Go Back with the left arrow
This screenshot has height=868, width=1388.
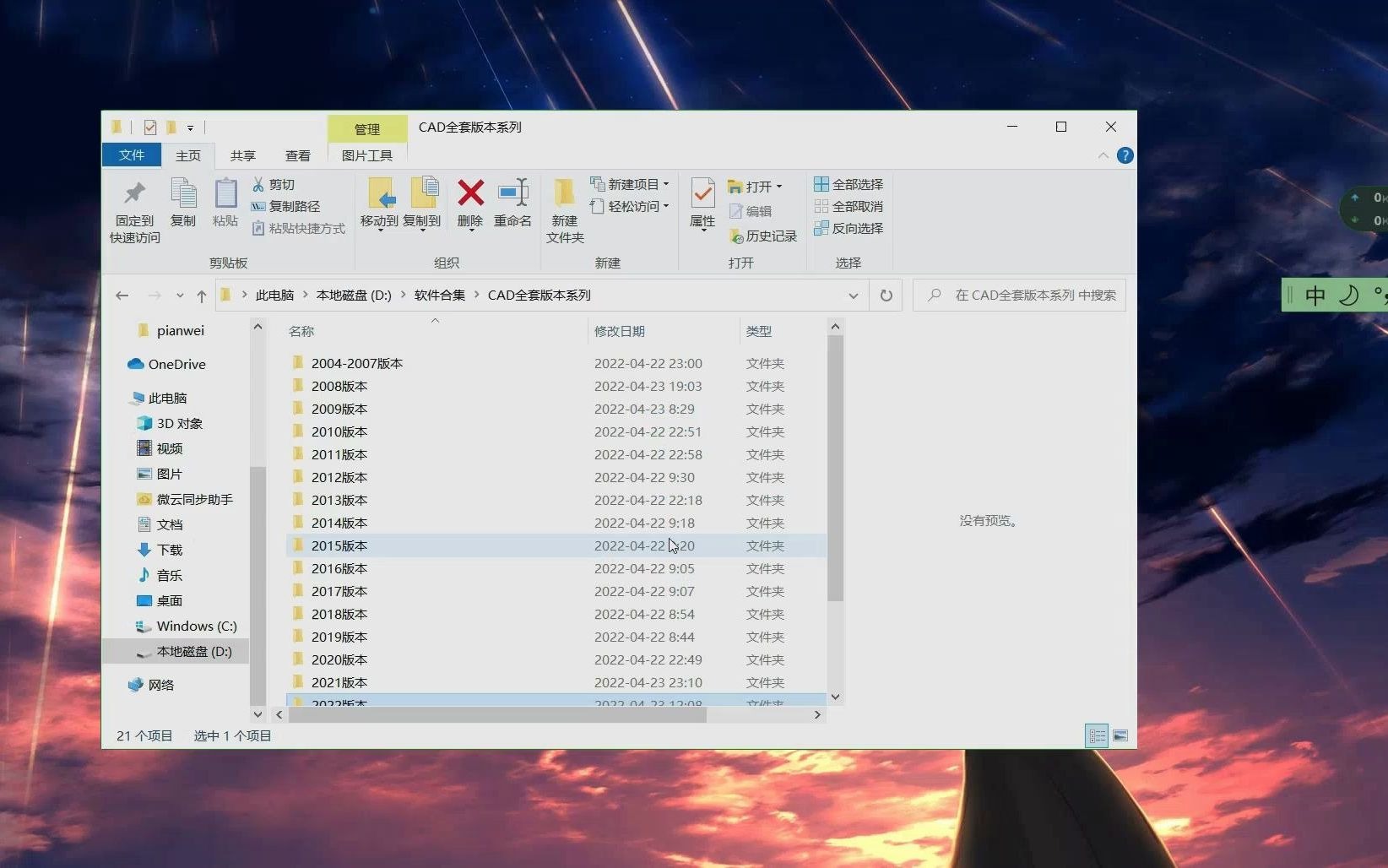[x=122, y=296]
